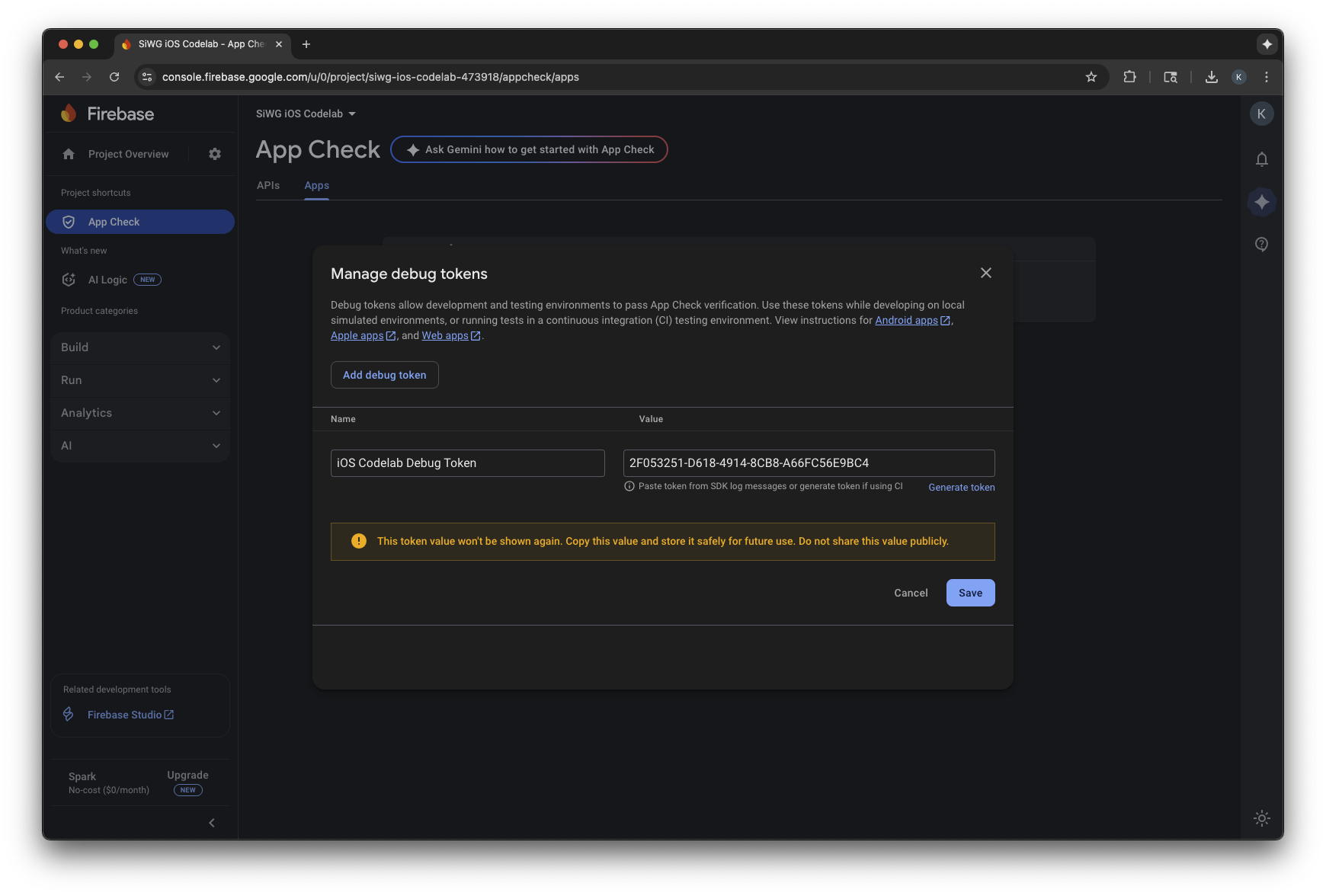This screenshot has height=896, width=1326.
Task: Switch to the APIs tab
Action: pos(268,185)
